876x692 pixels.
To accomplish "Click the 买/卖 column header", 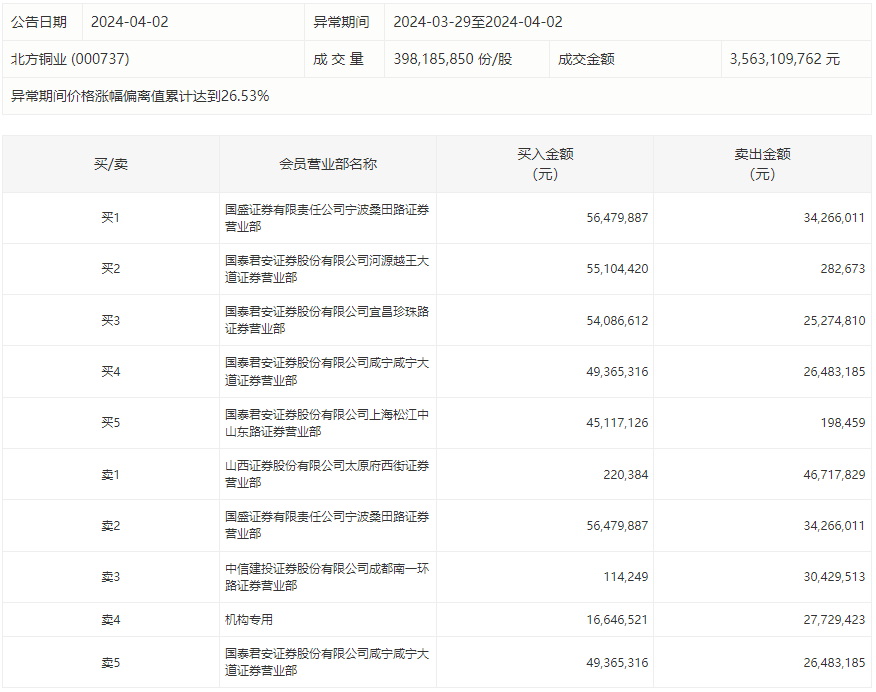I will coord(111,164).
